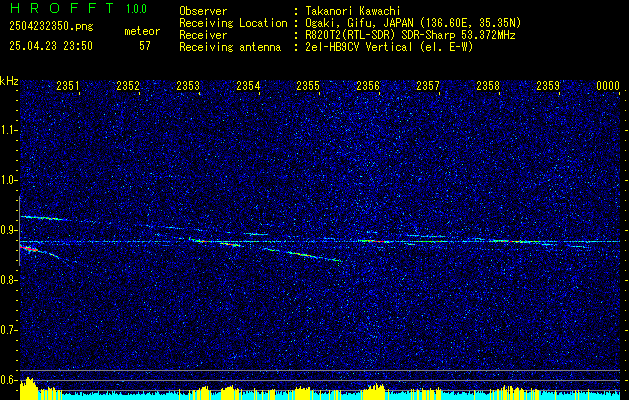Click the 2354 time axis marker
This screenshot has width=629, height=400.
[248, 86]
